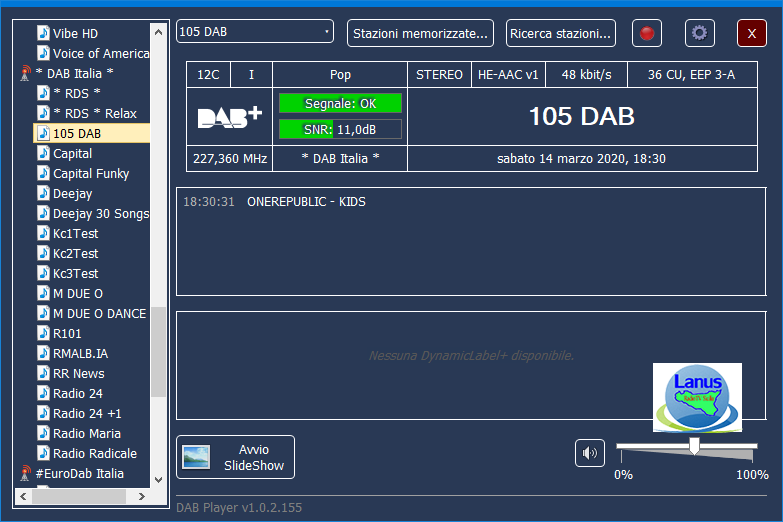Click the note icon beside Kc1Test

pyautogui.click(x=43, y=233)
